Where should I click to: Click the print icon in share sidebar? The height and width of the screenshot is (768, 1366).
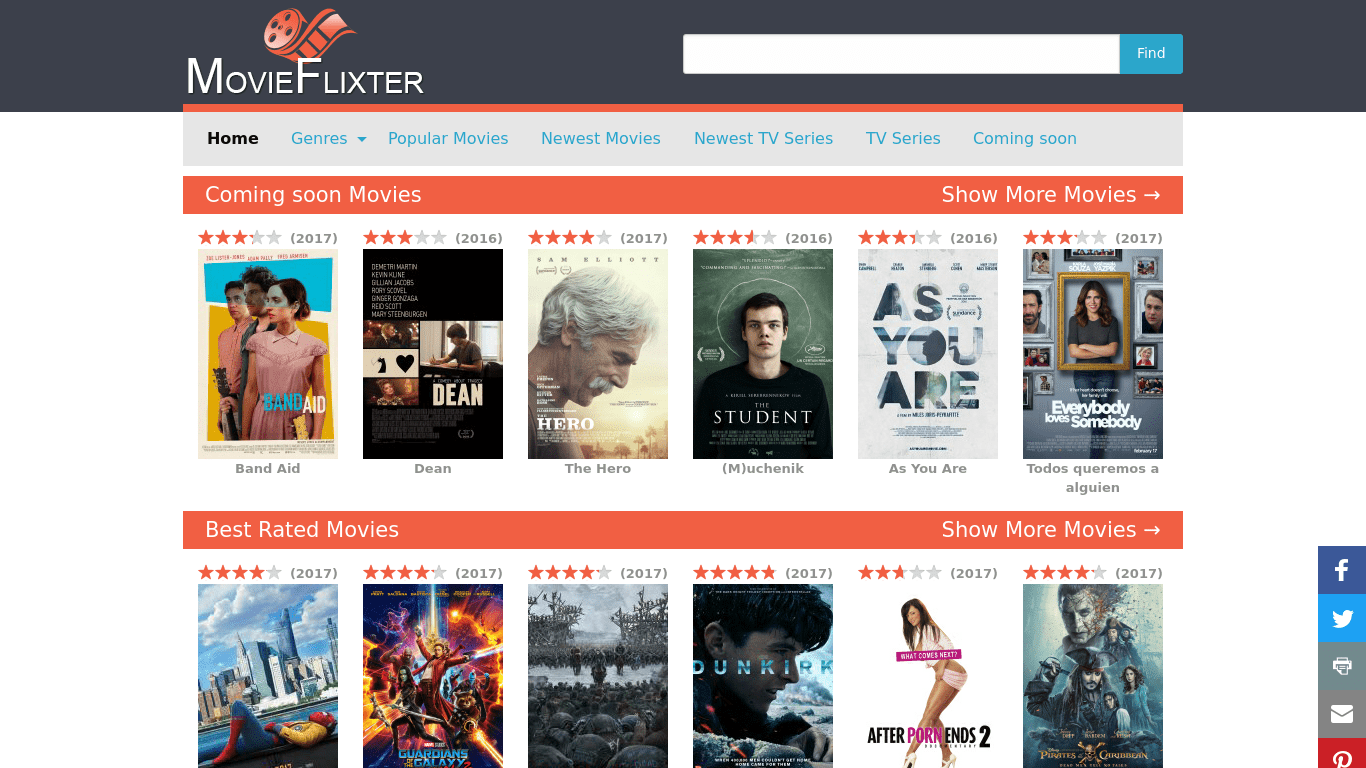tap(1342, 666)
